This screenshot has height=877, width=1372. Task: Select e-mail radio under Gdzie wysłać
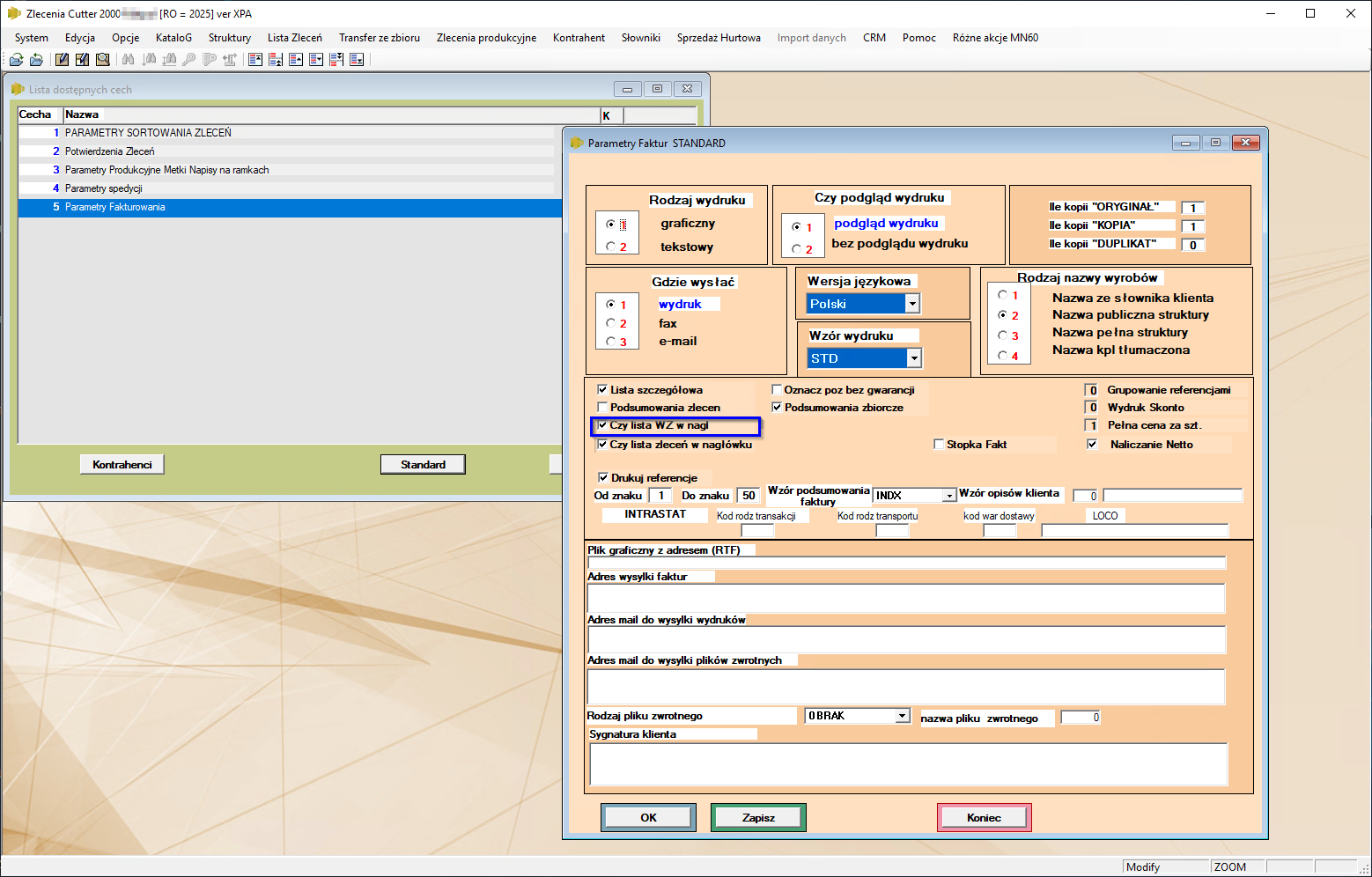tap(610, 342)
